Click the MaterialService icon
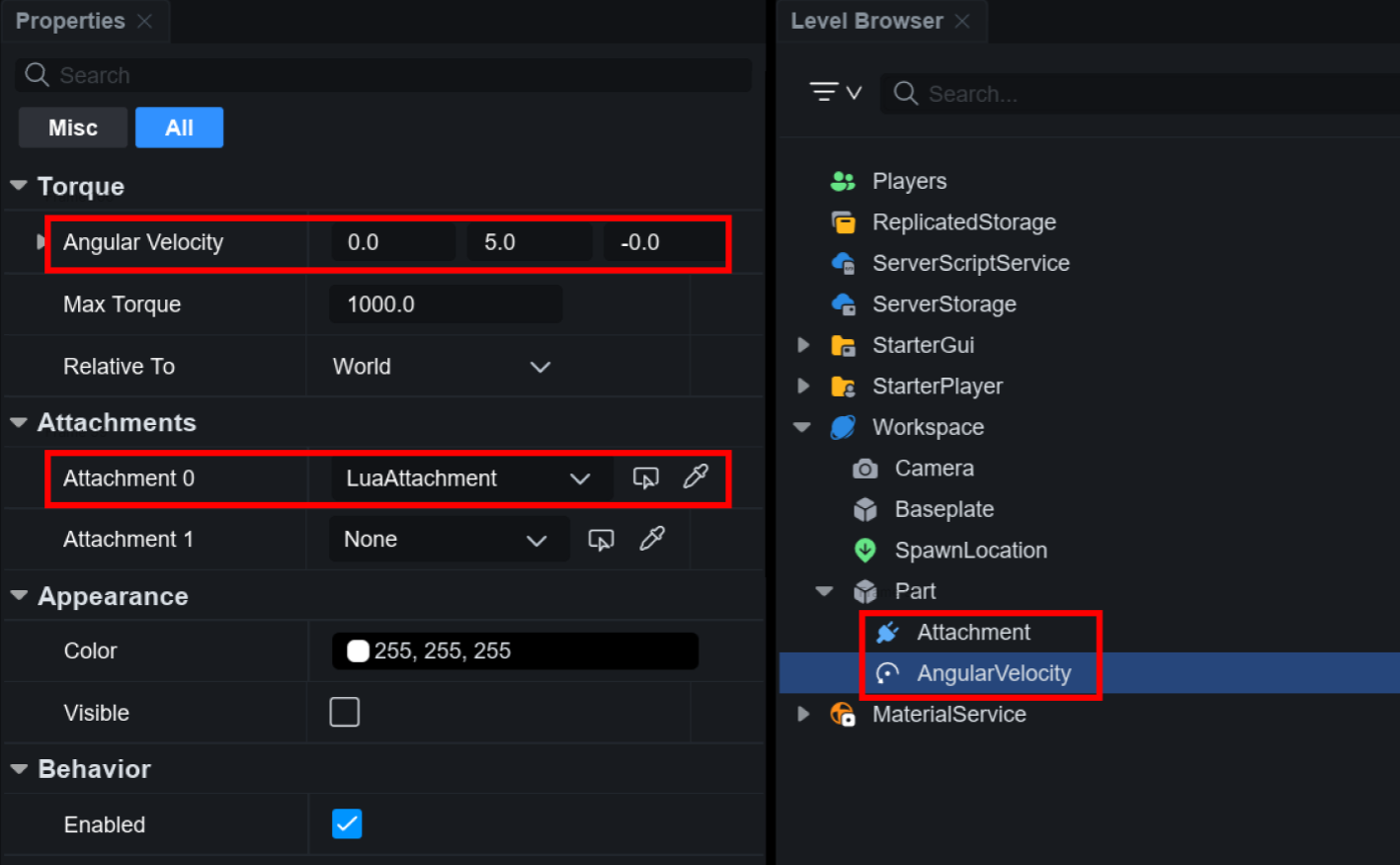The width and height of the screenshot is (1400, 865). (843, 714)
